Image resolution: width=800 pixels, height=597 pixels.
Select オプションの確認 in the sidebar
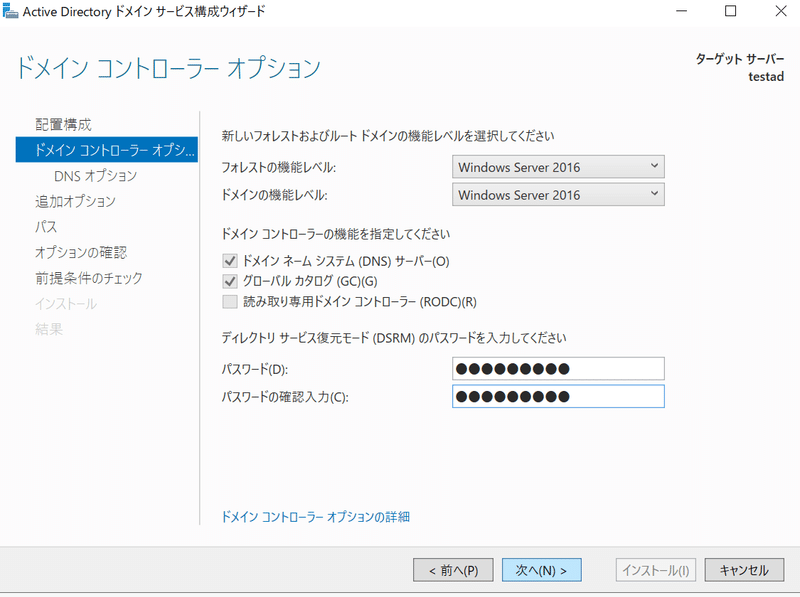pos(81,252)
